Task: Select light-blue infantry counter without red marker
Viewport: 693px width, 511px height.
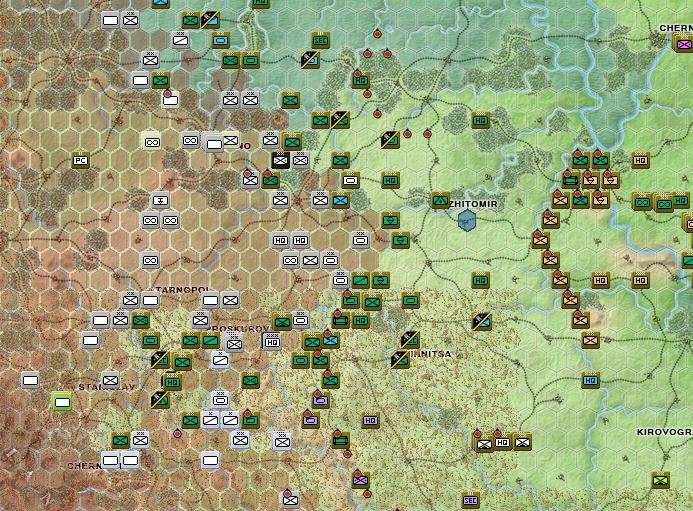Action: (340, 200)
